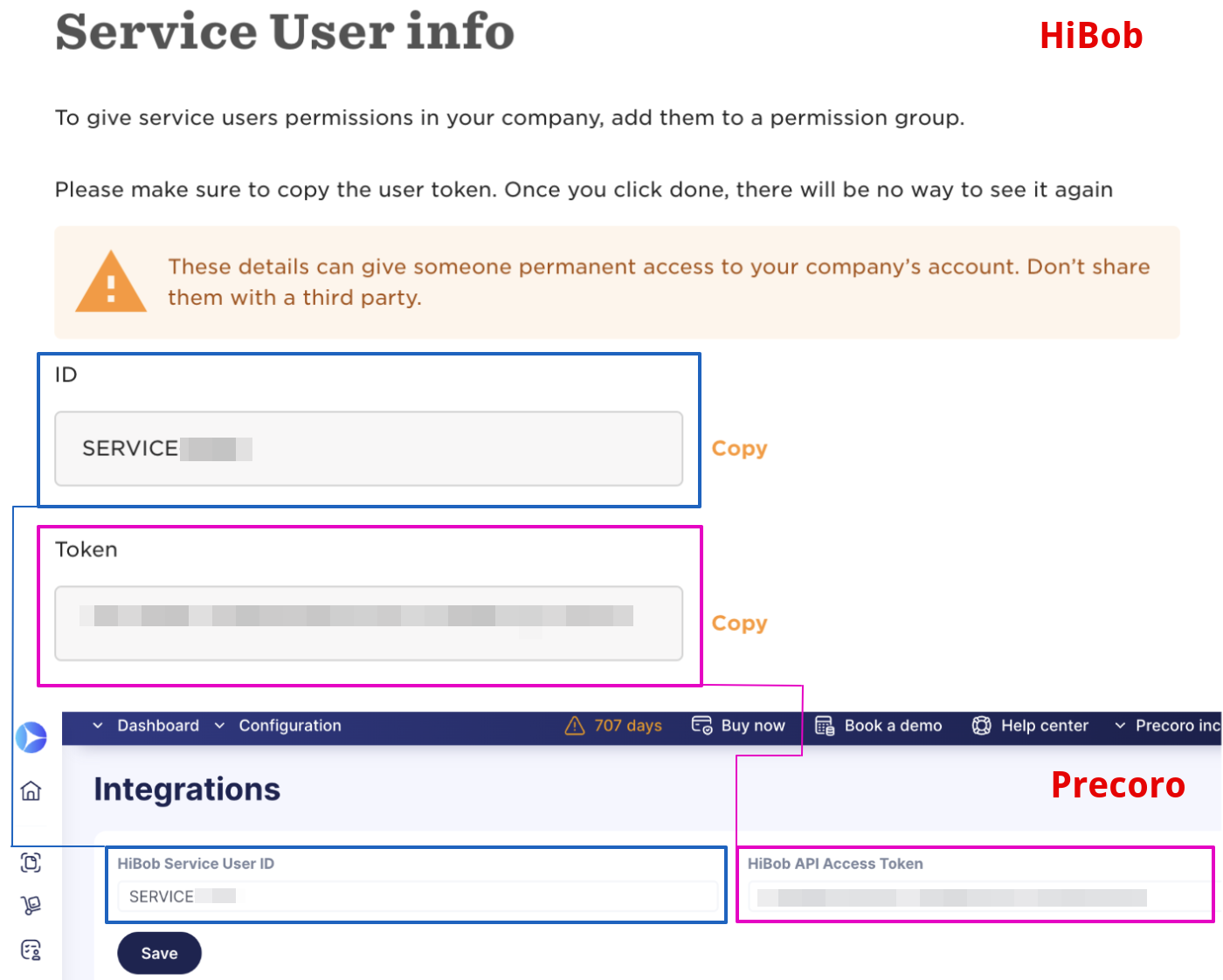
Task: Click the 707 days warning triangle indicator
Action: click(x=575, y=725)
